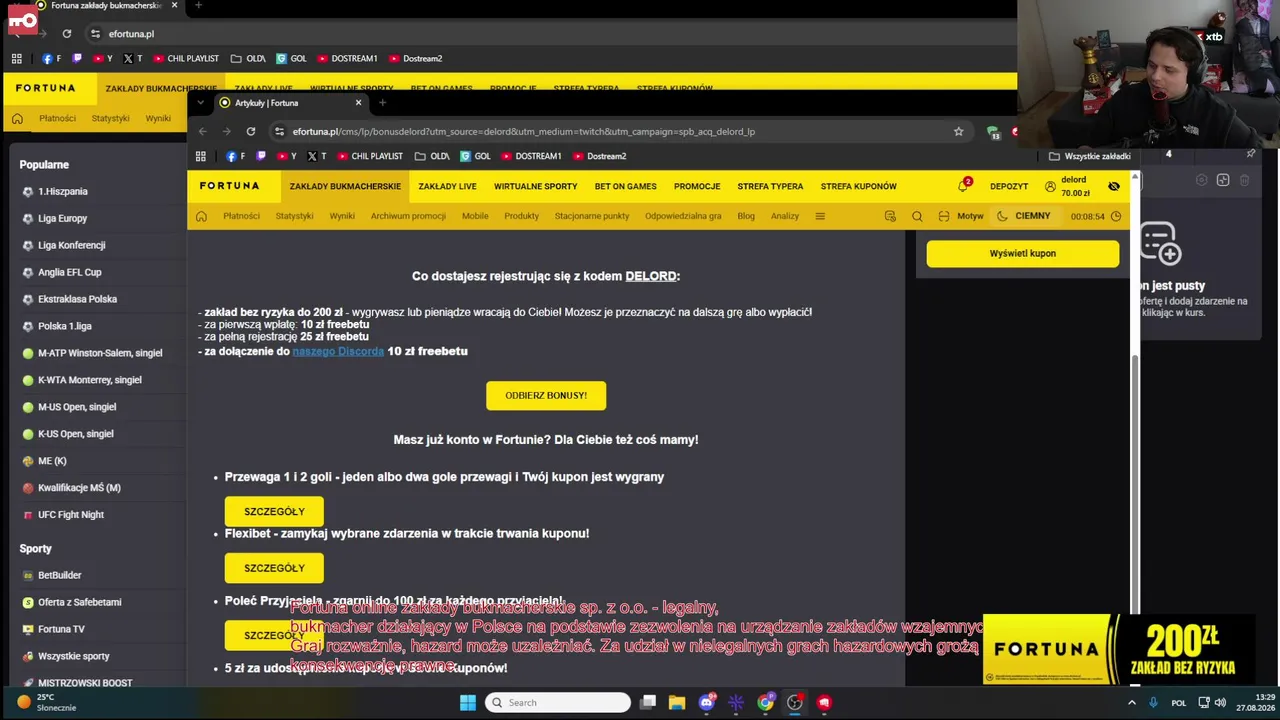Open Stacjonarne punkty link

coord(592,216)
